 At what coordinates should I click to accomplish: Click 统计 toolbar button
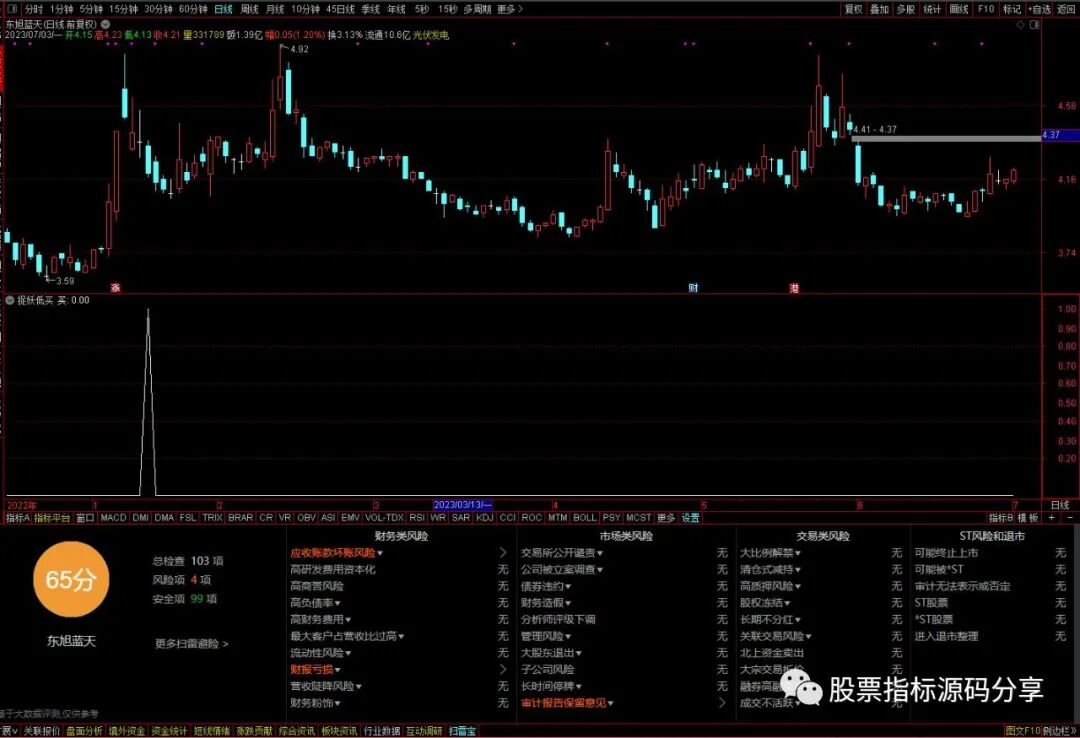click(x=932, y=9)
